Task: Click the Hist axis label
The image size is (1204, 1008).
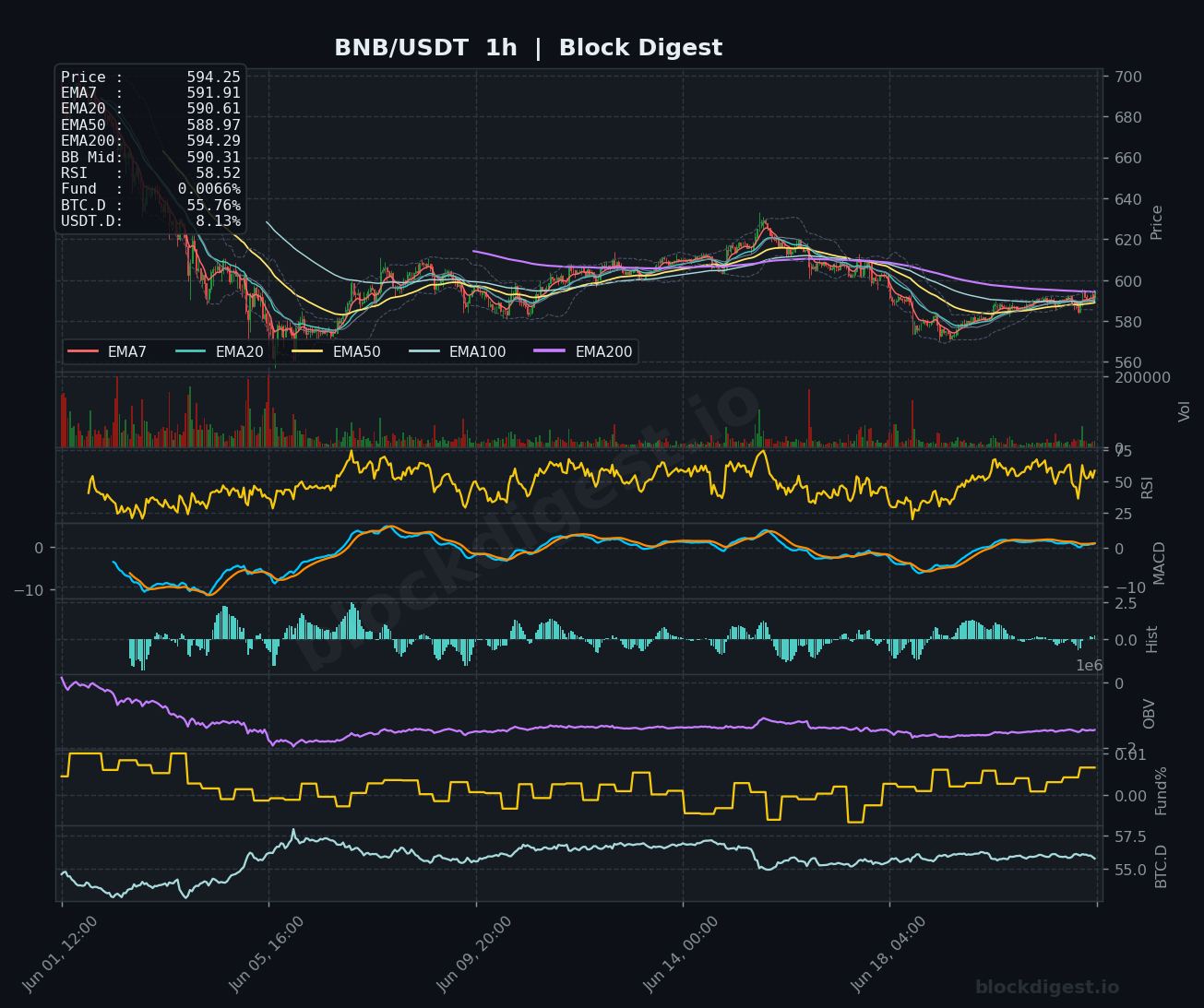Action: click(1152, 639)
